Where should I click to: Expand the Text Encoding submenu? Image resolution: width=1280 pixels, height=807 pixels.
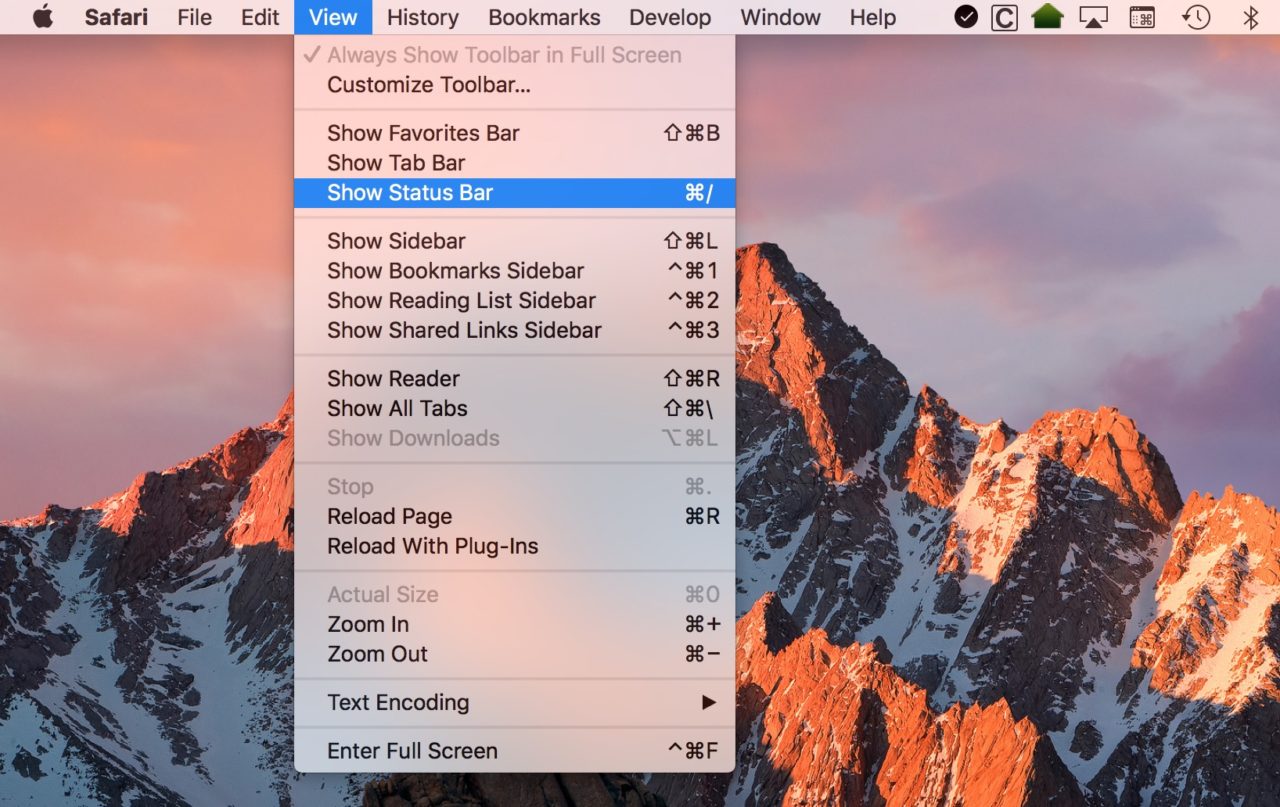tap(514, 703)
